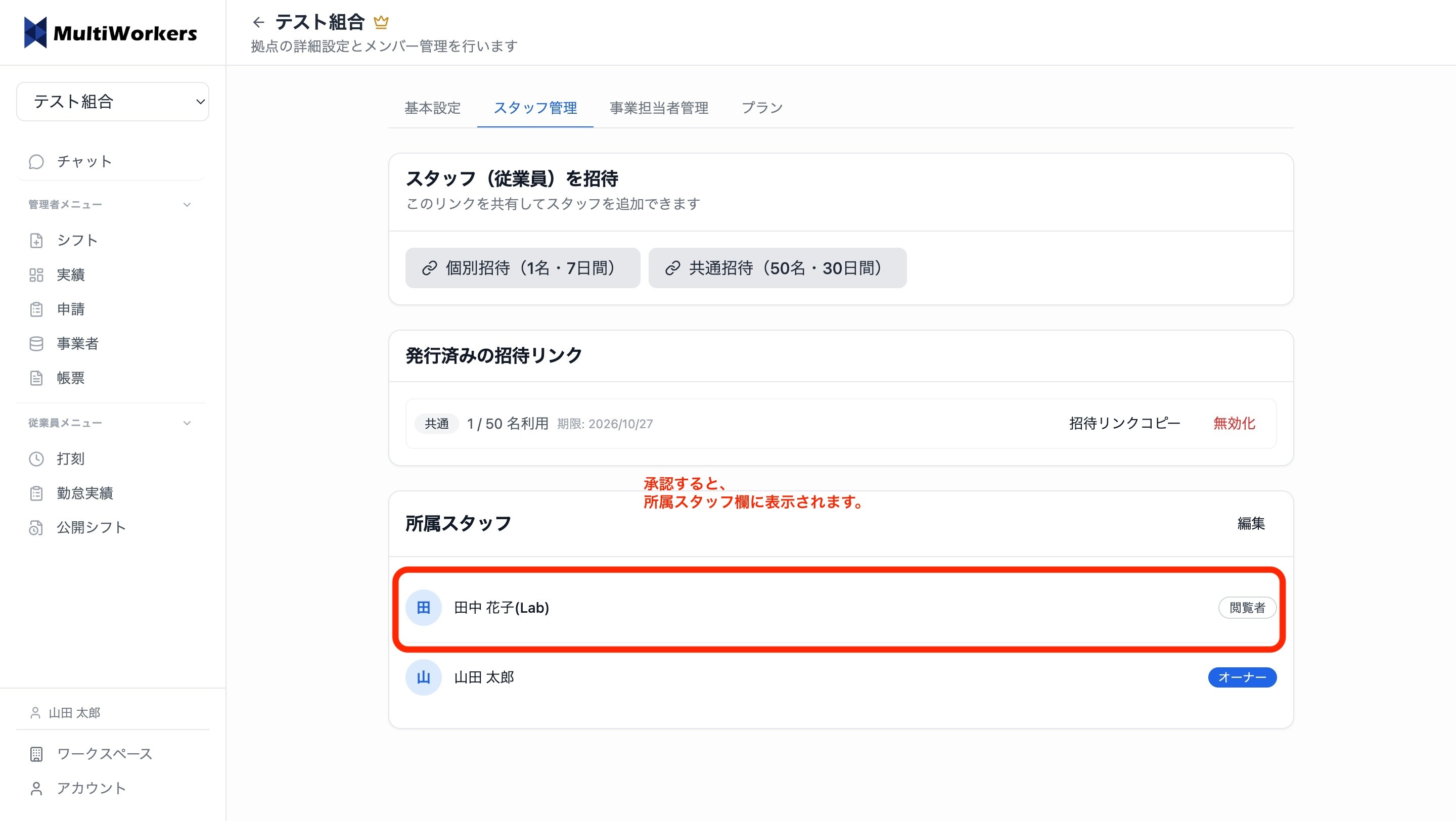Click the 共通 tag on the invite link

point(437,423)
